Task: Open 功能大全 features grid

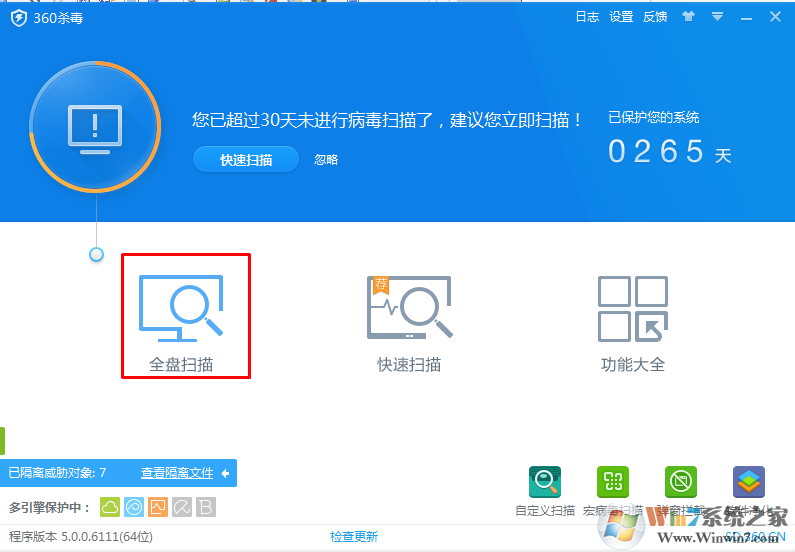Action: click(x=632, y=316)
